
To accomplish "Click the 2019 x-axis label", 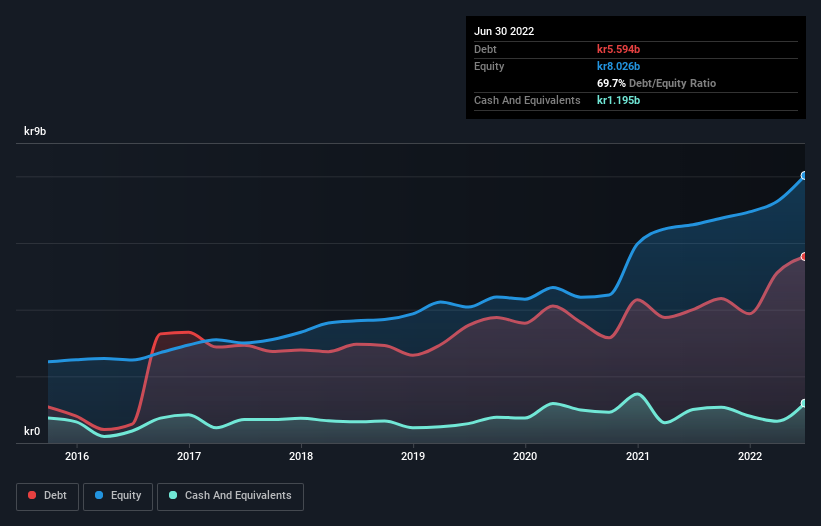I will [413, 456].
